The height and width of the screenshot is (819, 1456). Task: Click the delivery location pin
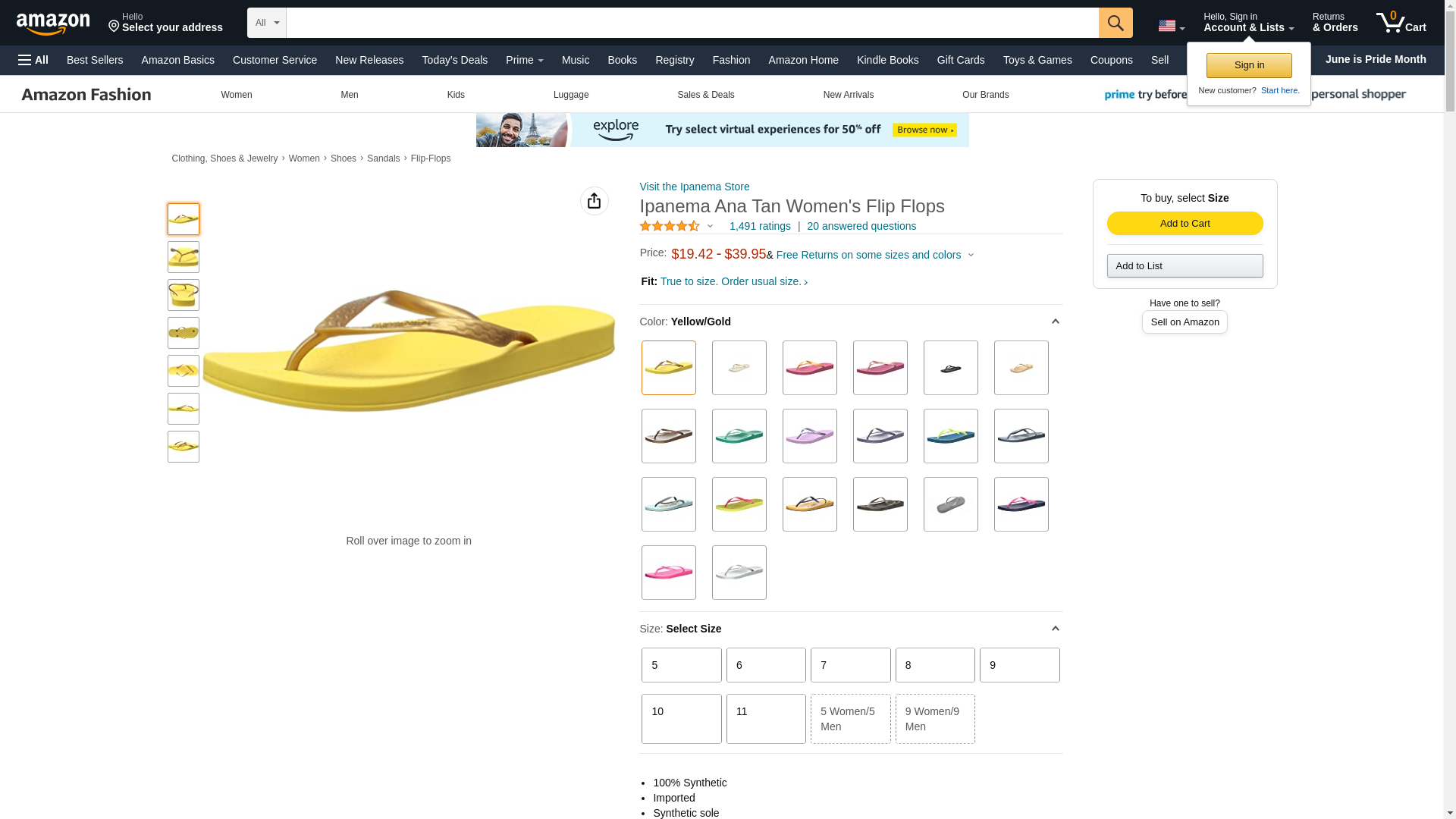(x=114, y=27)
